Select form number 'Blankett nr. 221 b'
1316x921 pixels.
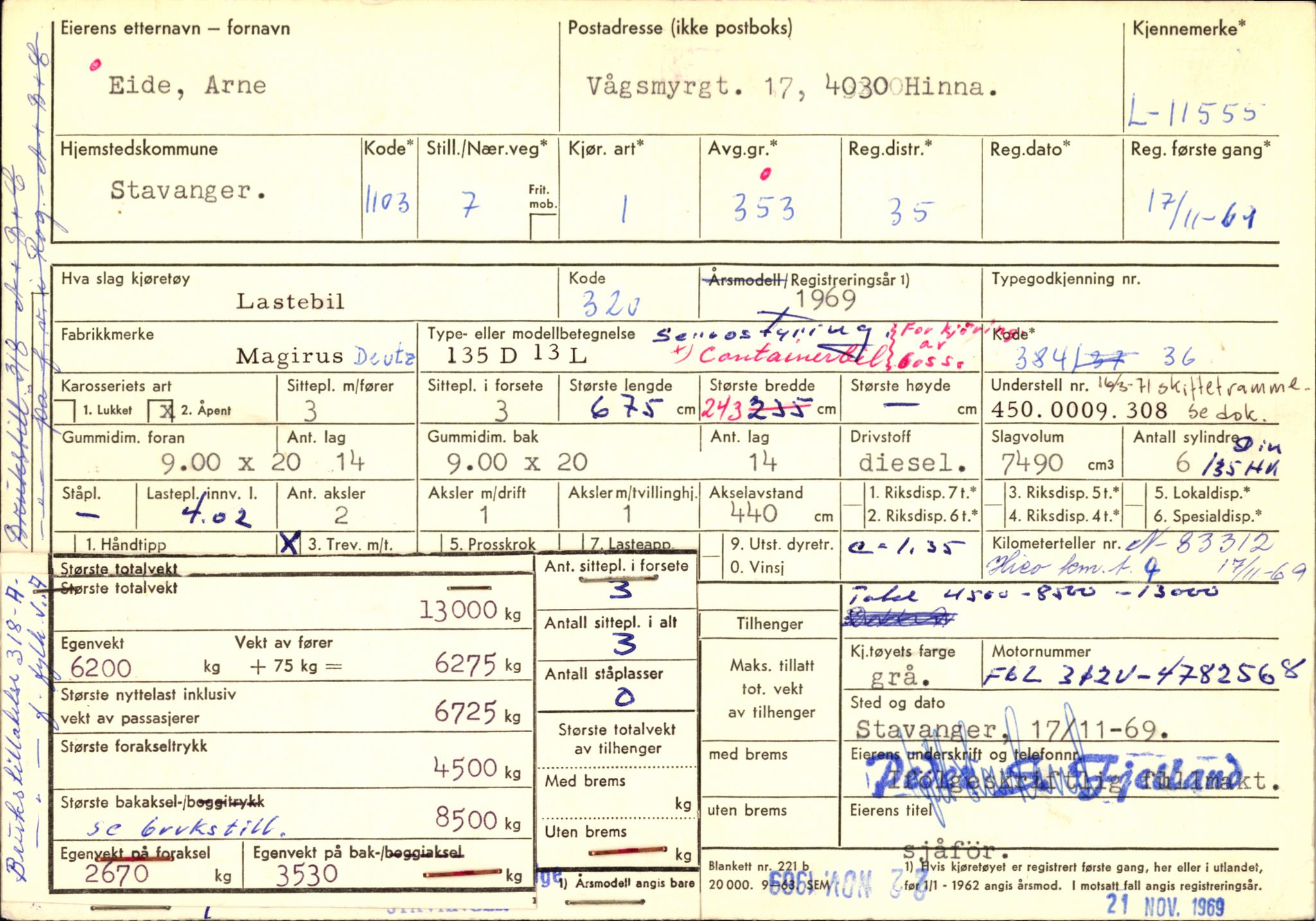[759, 866]
